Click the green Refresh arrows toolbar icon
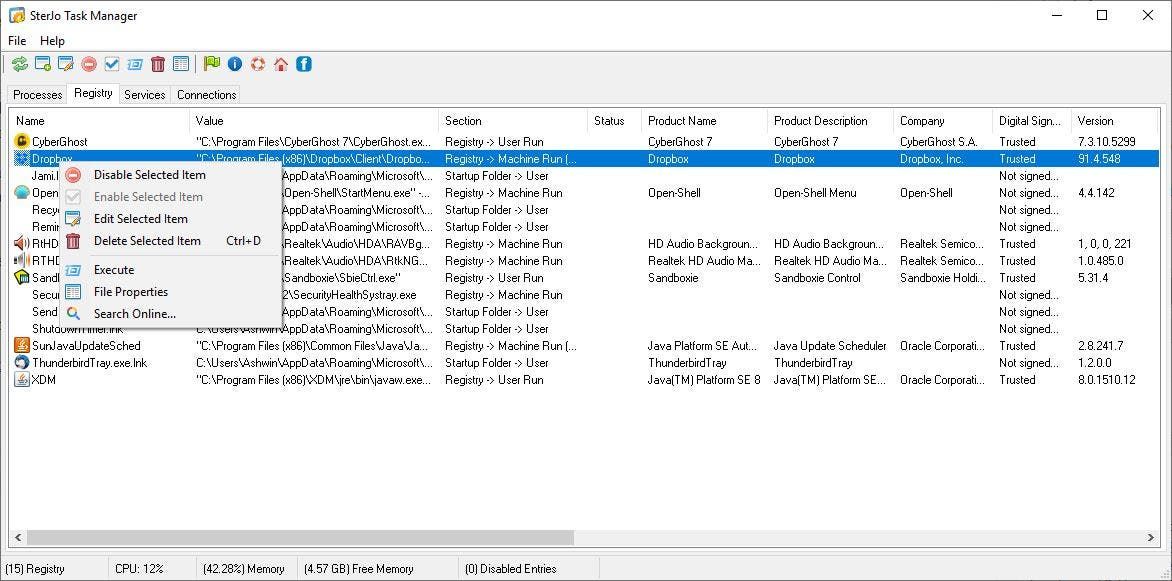The height and width of the screenshot is (581, 1172). (x=19, y=64)
